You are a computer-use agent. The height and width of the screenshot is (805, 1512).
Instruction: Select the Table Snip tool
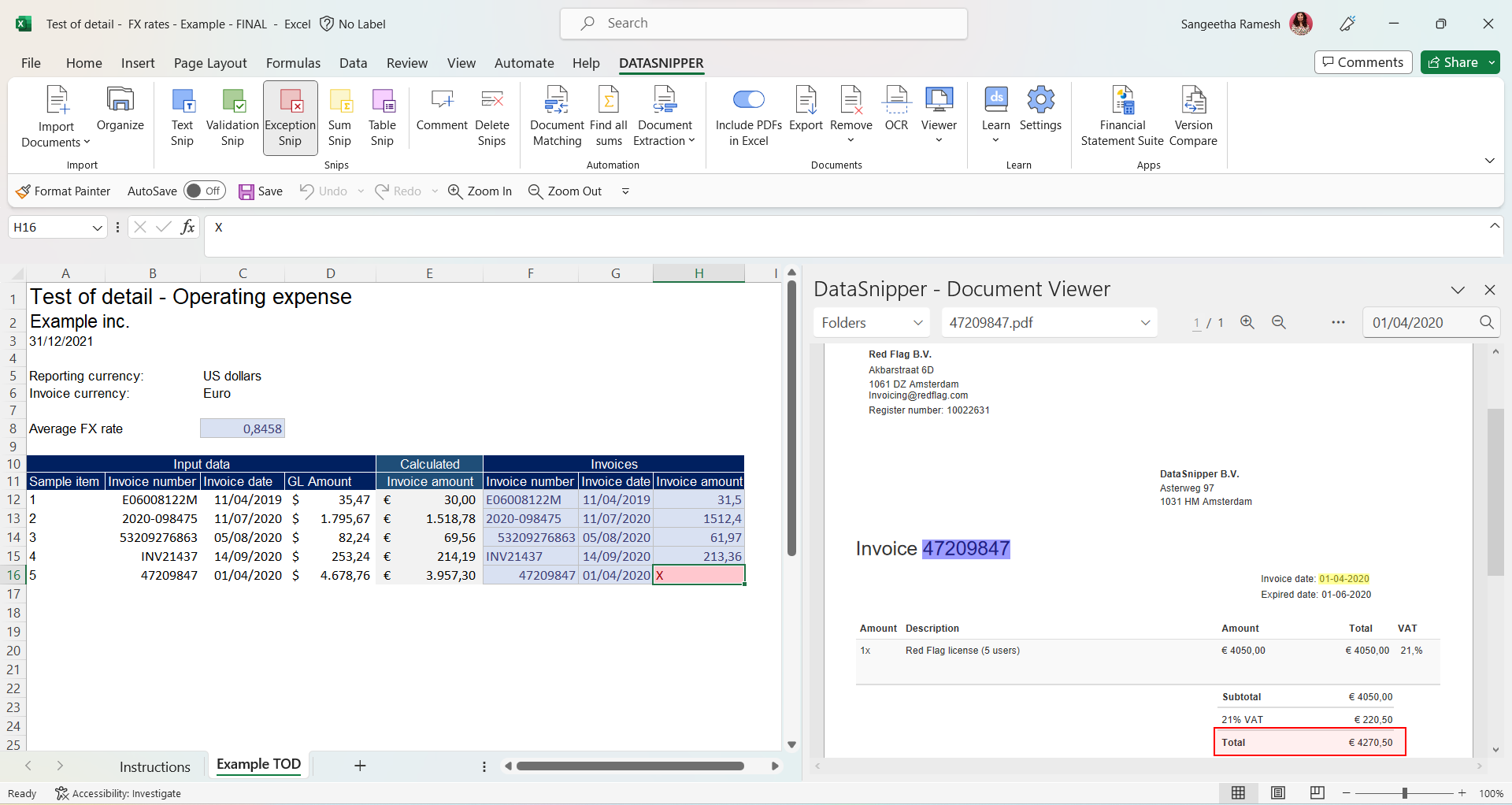pos(382,117)
